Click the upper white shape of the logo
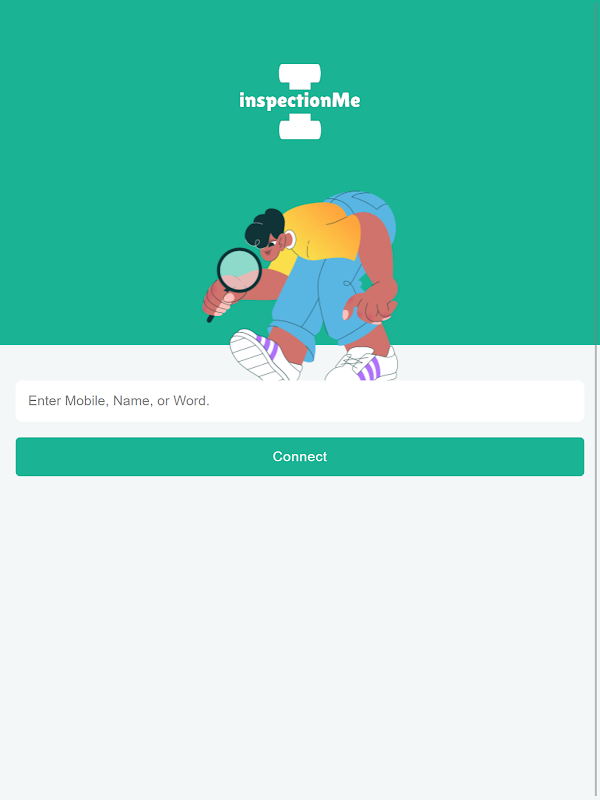This screenshot has width=600, height=800. [x=300, y=76]
